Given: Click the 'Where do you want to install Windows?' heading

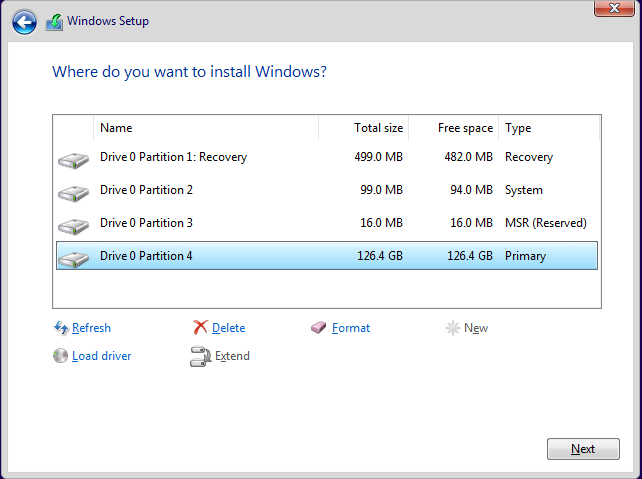Looking at the screenshot, I should pyautogui.click(x=190, y=72).
